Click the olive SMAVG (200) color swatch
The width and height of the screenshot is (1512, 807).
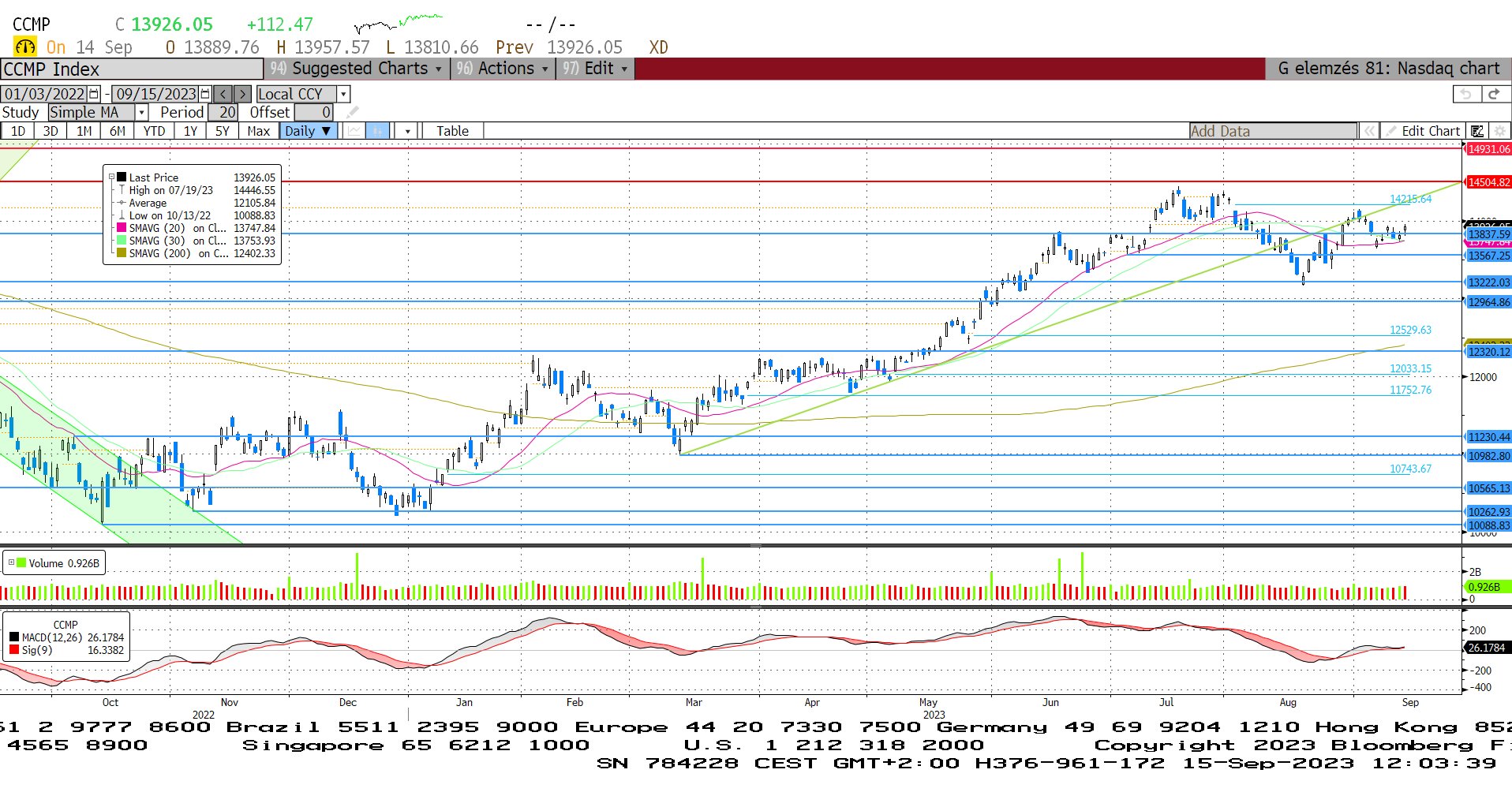coord(122,253)
